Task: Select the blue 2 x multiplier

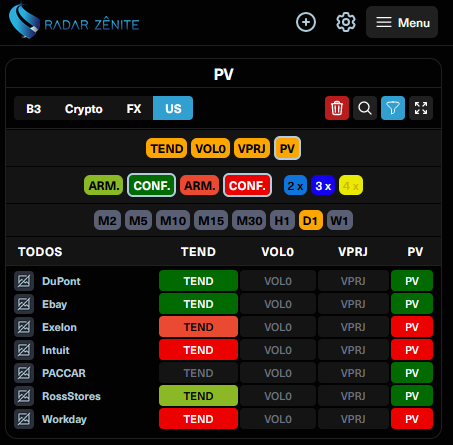Action: point(295,185)
